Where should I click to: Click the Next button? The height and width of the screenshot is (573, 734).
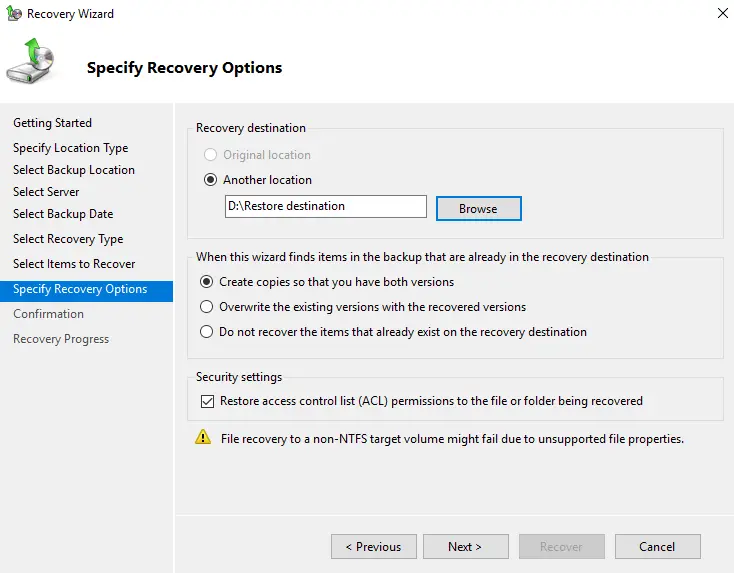[465, 547]
